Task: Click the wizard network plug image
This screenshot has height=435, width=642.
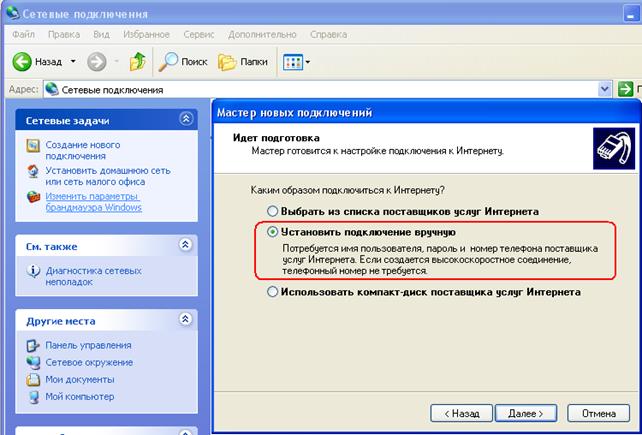Action: pos(614,148)
